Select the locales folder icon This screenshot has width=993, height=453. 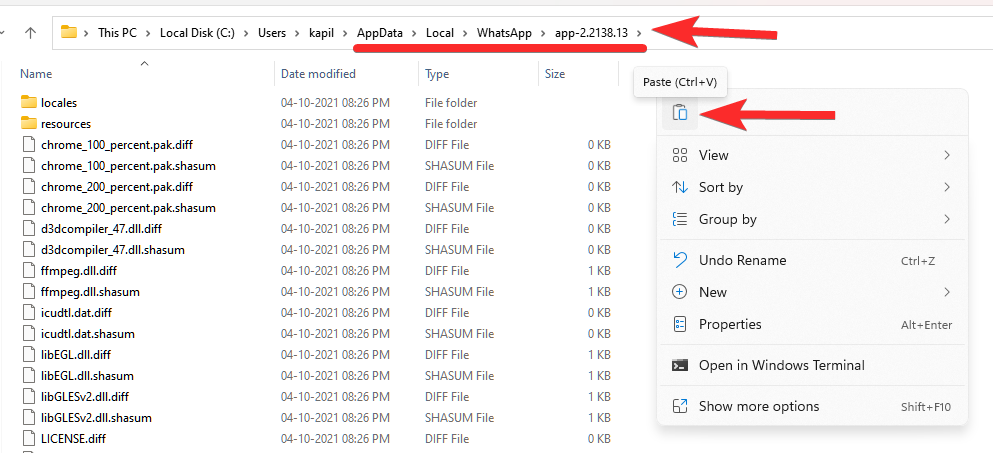click(28, 103)
